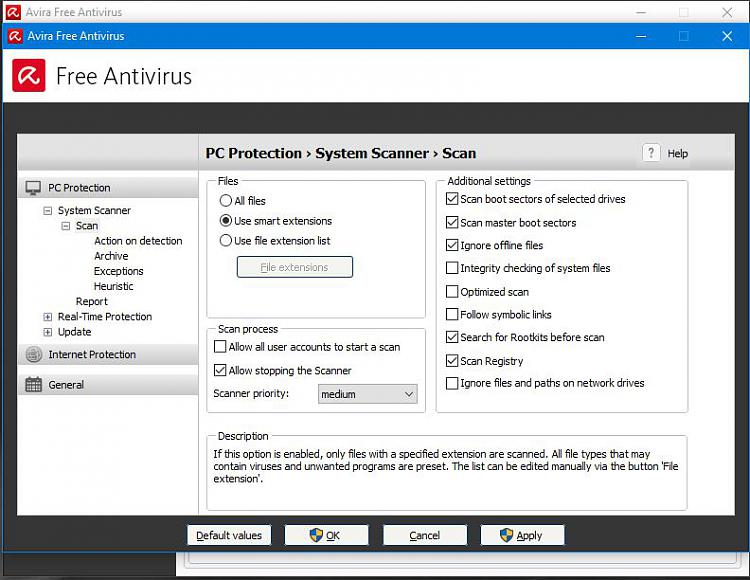Enable Allow all user accounts to start a scan
Viewport: 750px width, 580px height.
click(220, 347)
